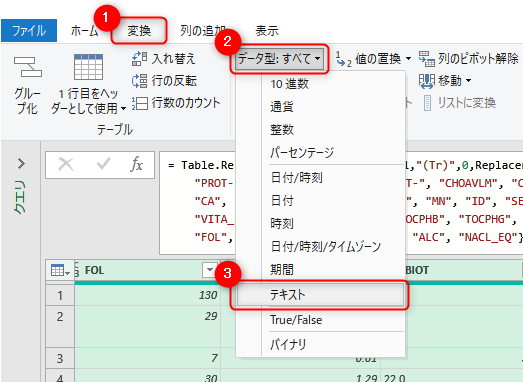This screenshot has height=382, width=523.
Task: Click the 列のピボット解除 label
Action: point(479,59)
